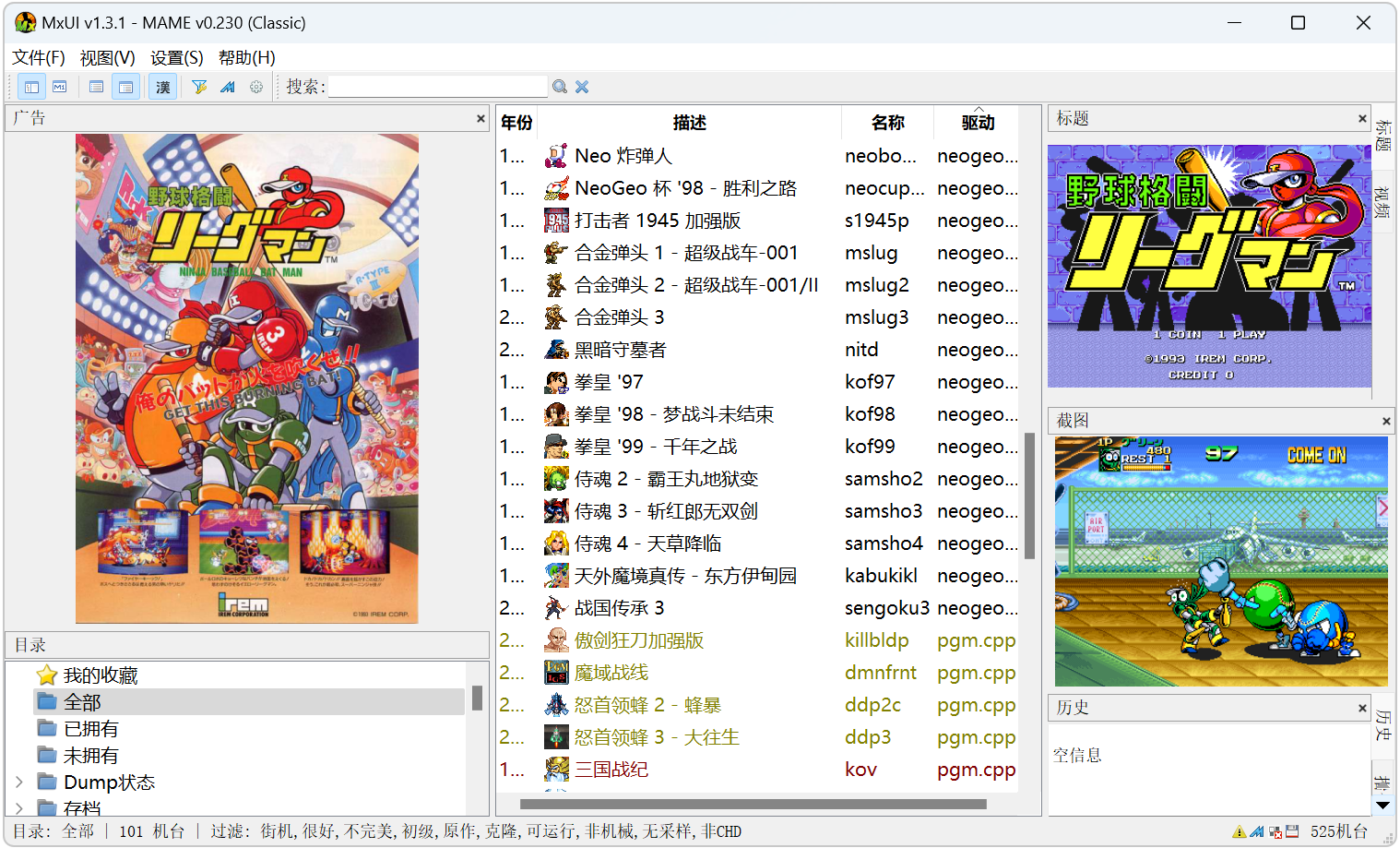Clear search with the blue X icon
The image size is (1400, 848).
pos(582,87)
